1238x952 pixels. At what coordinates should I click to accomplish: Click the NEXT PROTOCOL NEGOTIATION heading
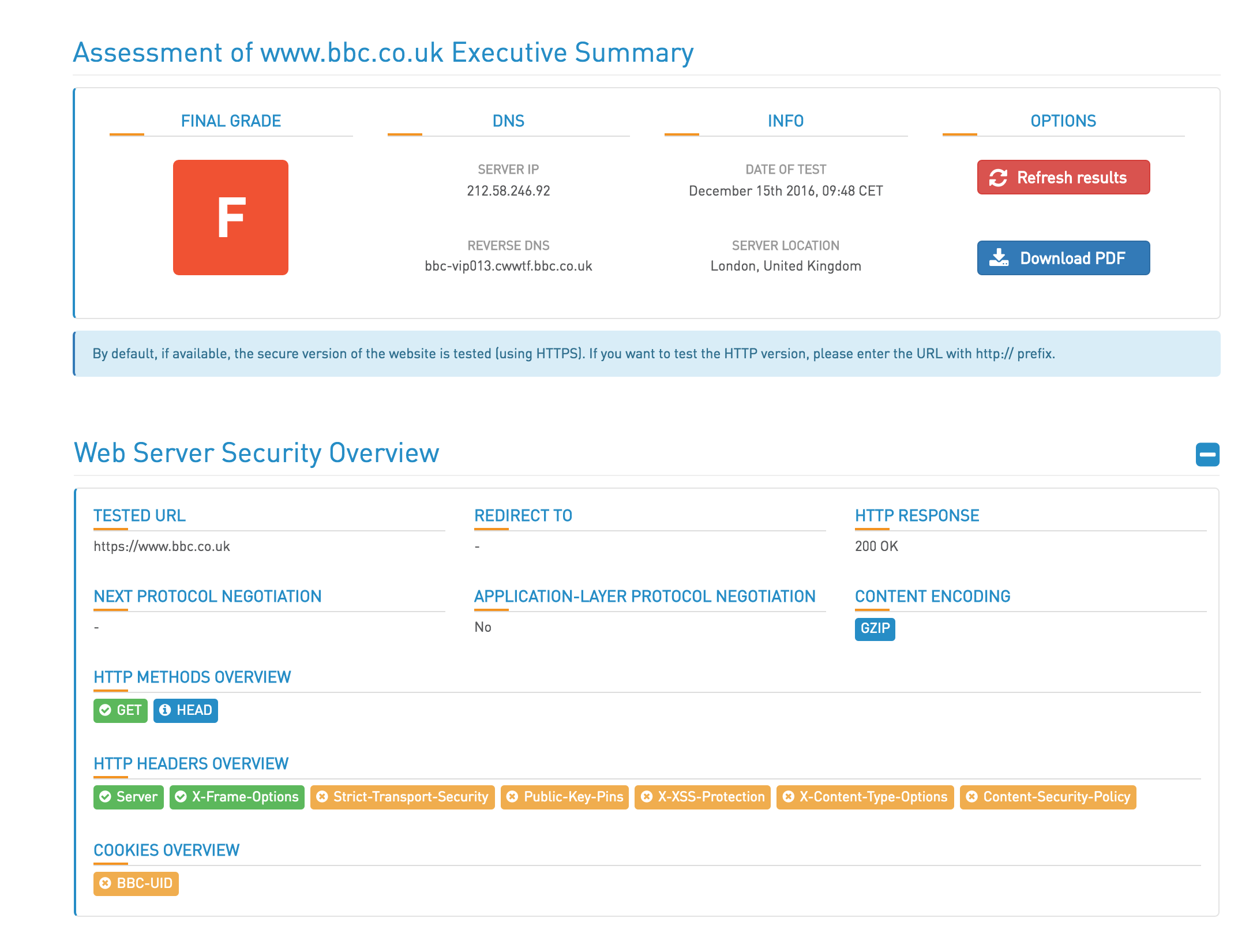(208, 597)
